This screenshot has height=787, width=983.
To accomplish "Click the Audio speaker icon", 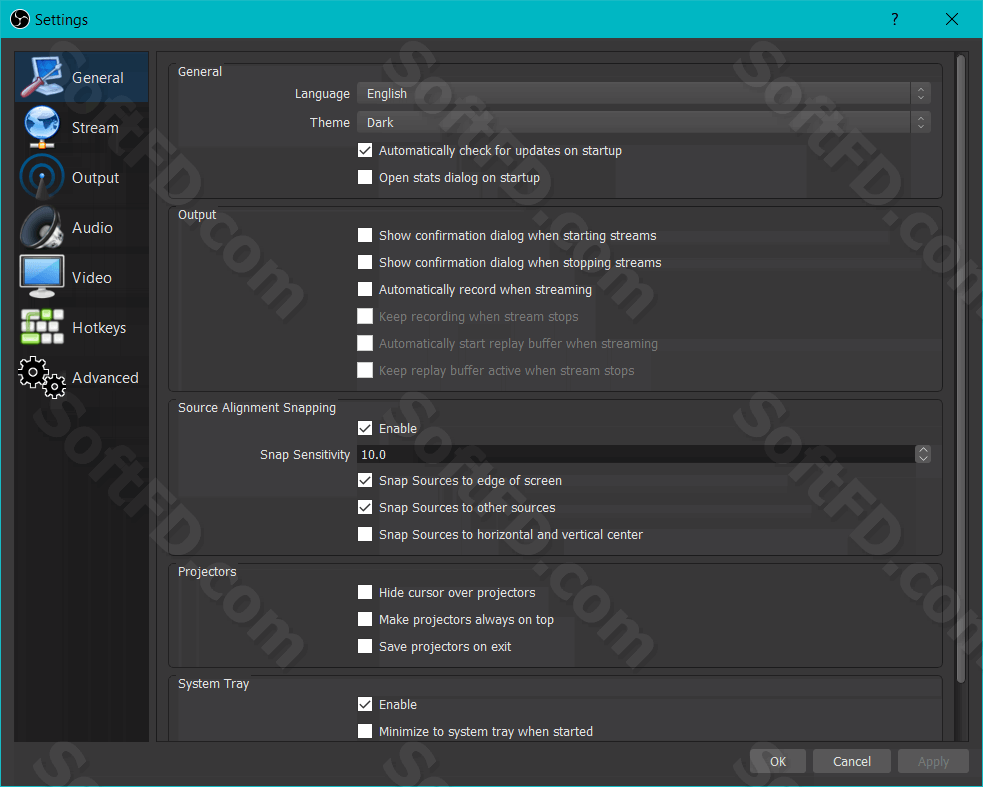I will tap(42, 227).
